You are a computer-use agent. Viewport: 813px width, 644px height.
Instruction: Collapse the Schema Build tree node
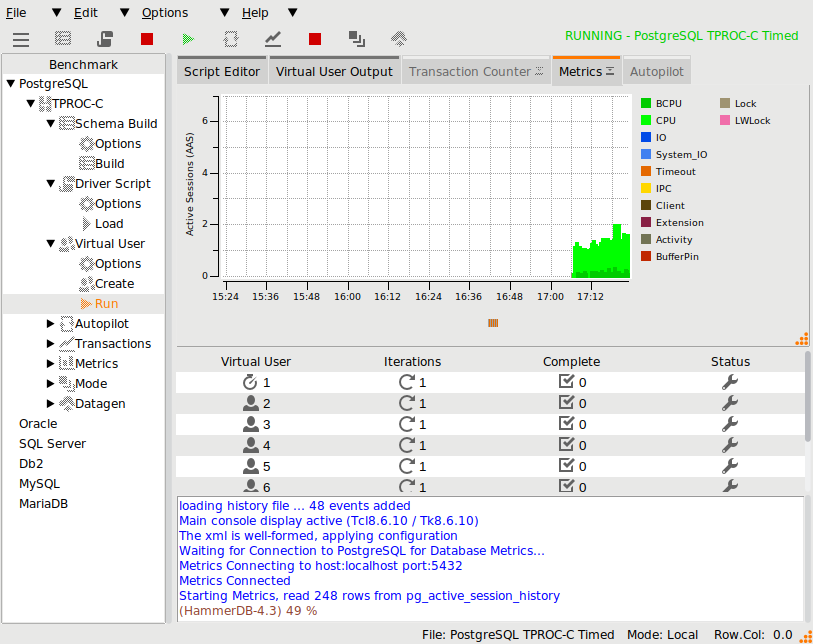(x=50, y=123)
